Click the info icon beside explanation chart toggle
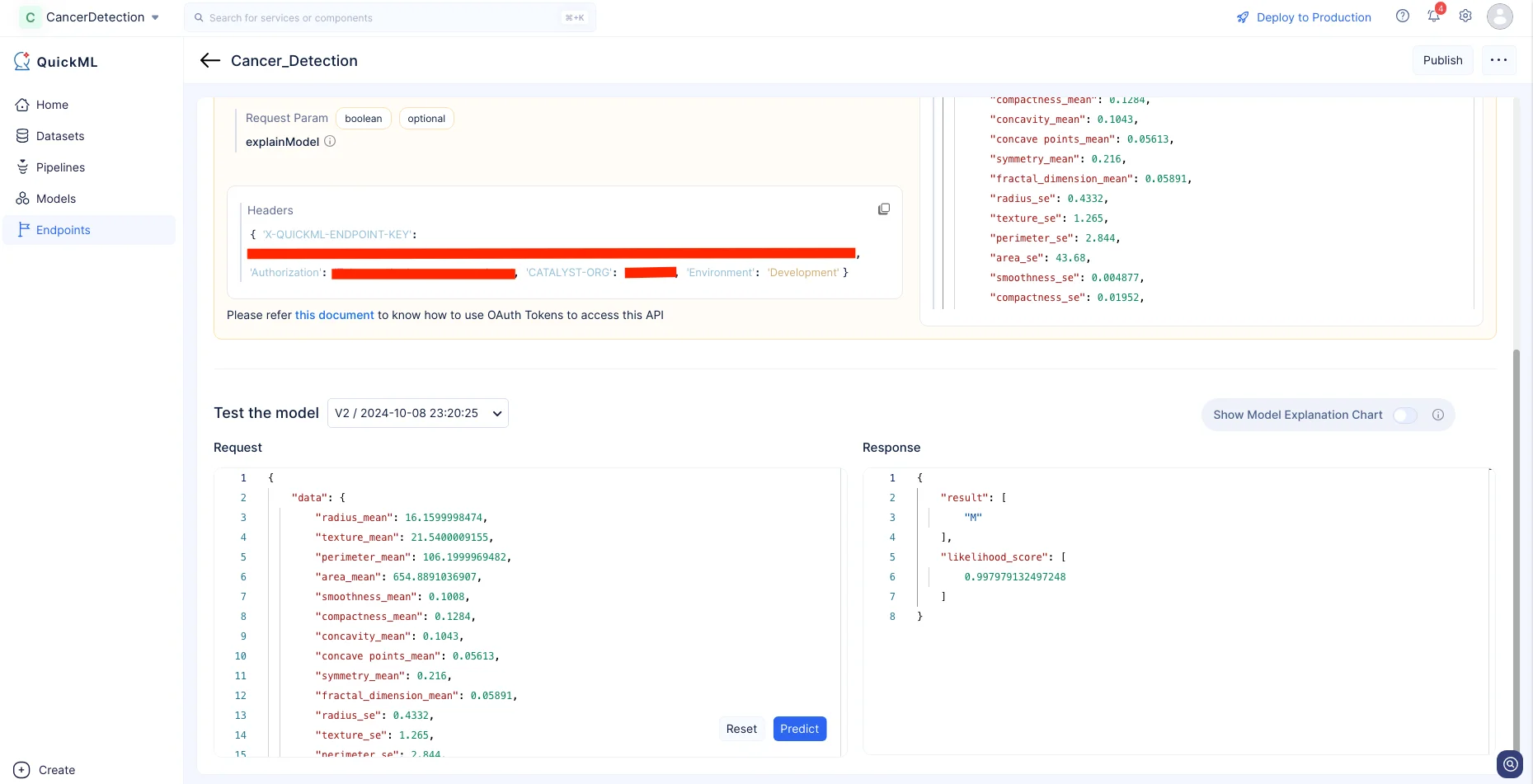The width and height of the screenshot is (1533, 784). coord(1438,415)
